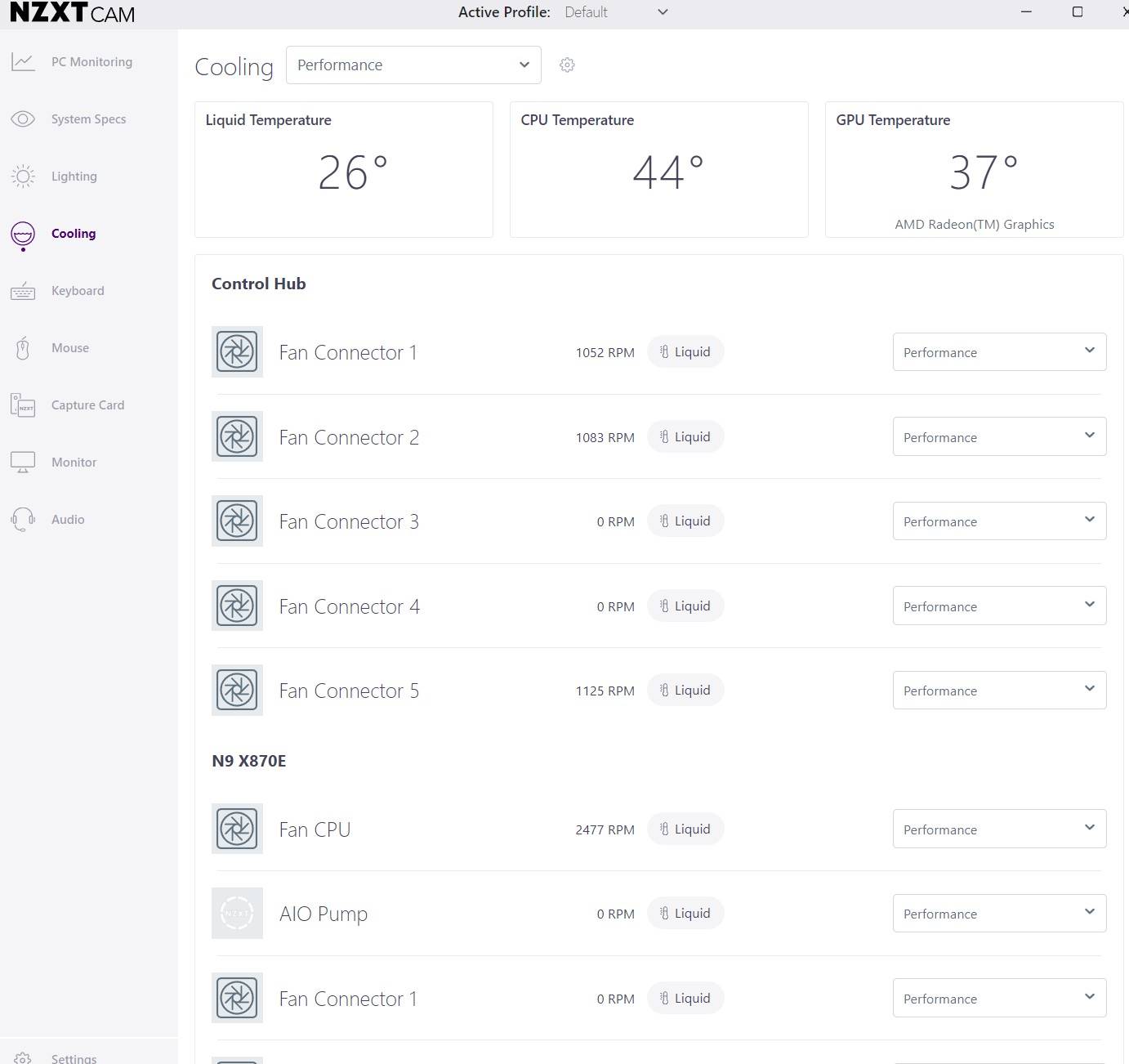Click the Liquid button for Fan Connector 2
This screenshot has width=1129, height=1064.
click(685, 437)
